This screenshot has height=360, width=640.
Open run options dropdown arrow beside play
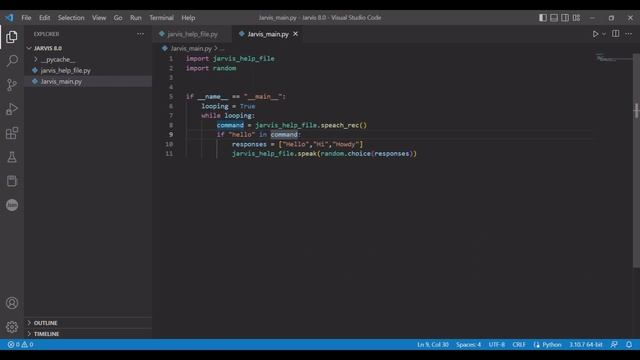tap(604, 34)
